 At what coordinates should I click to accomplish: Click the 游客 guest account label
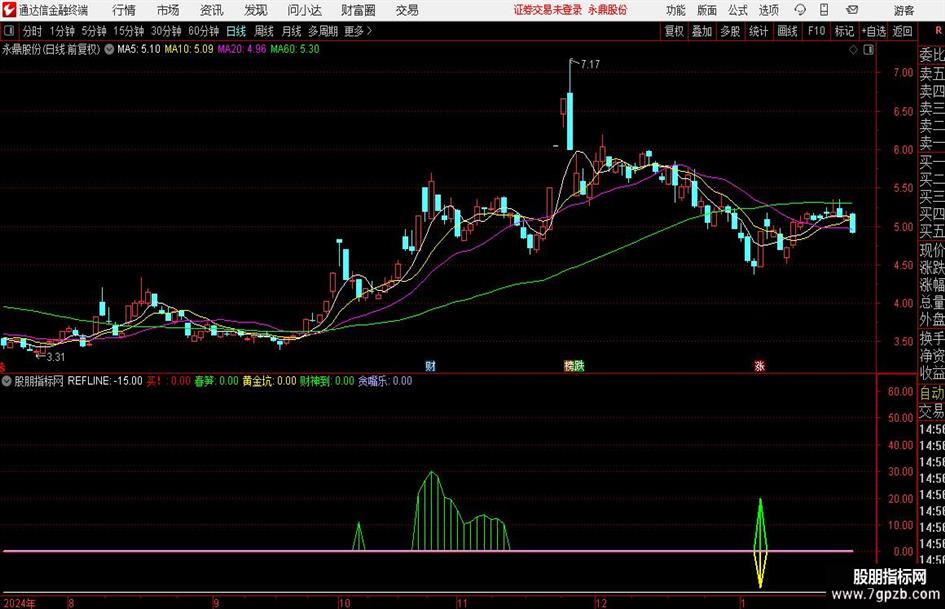(x=904, y=10)
